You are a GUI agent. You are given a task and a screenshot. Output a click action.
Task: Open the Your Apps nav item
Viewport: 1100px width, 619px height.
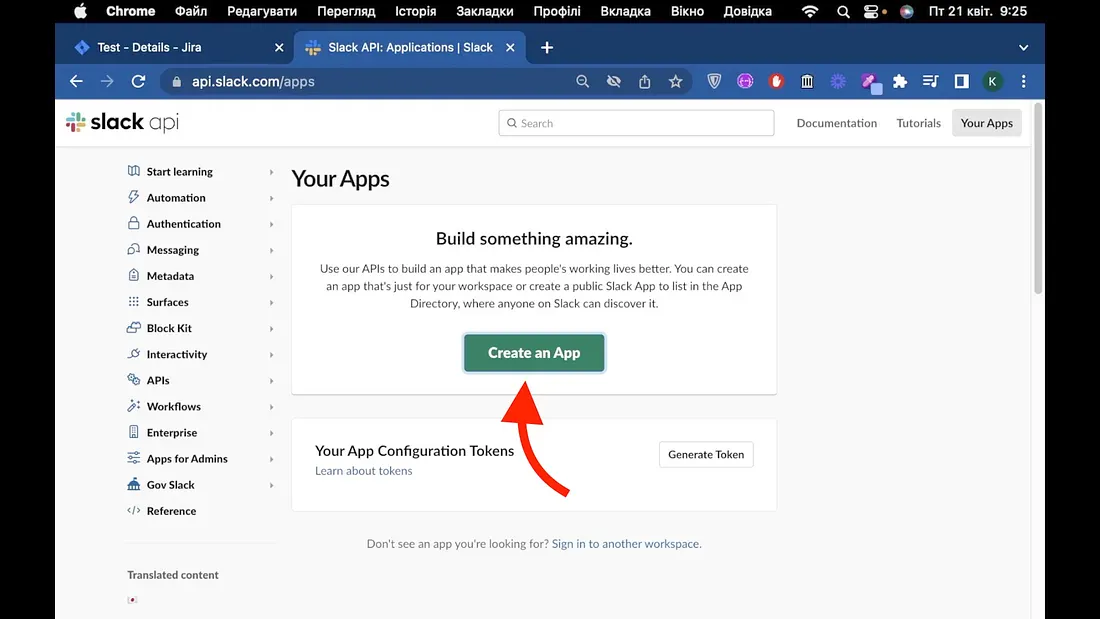986,123
